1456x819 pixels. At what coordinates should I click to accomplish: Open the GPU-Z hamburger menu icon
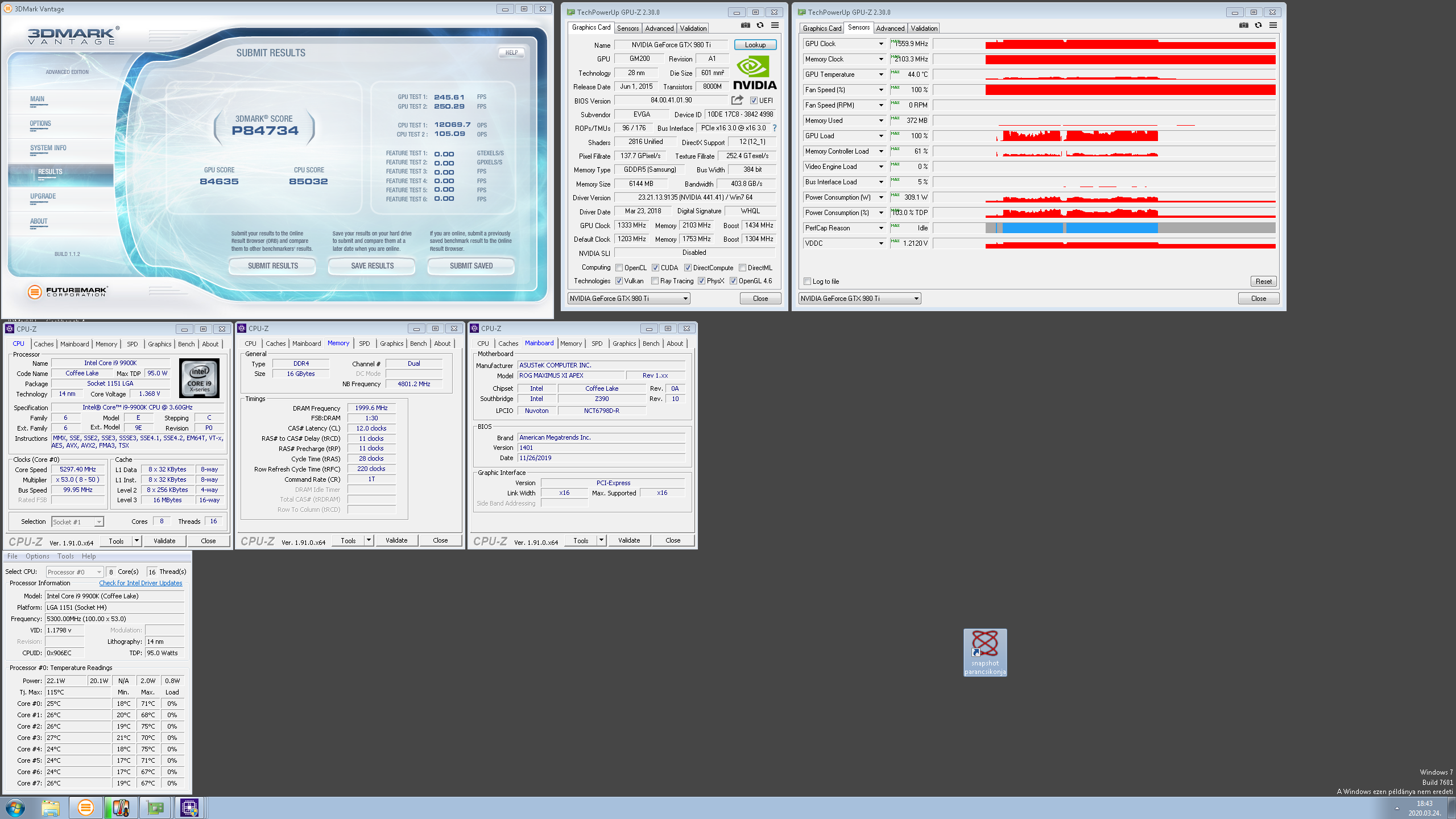tap(775, 25)
